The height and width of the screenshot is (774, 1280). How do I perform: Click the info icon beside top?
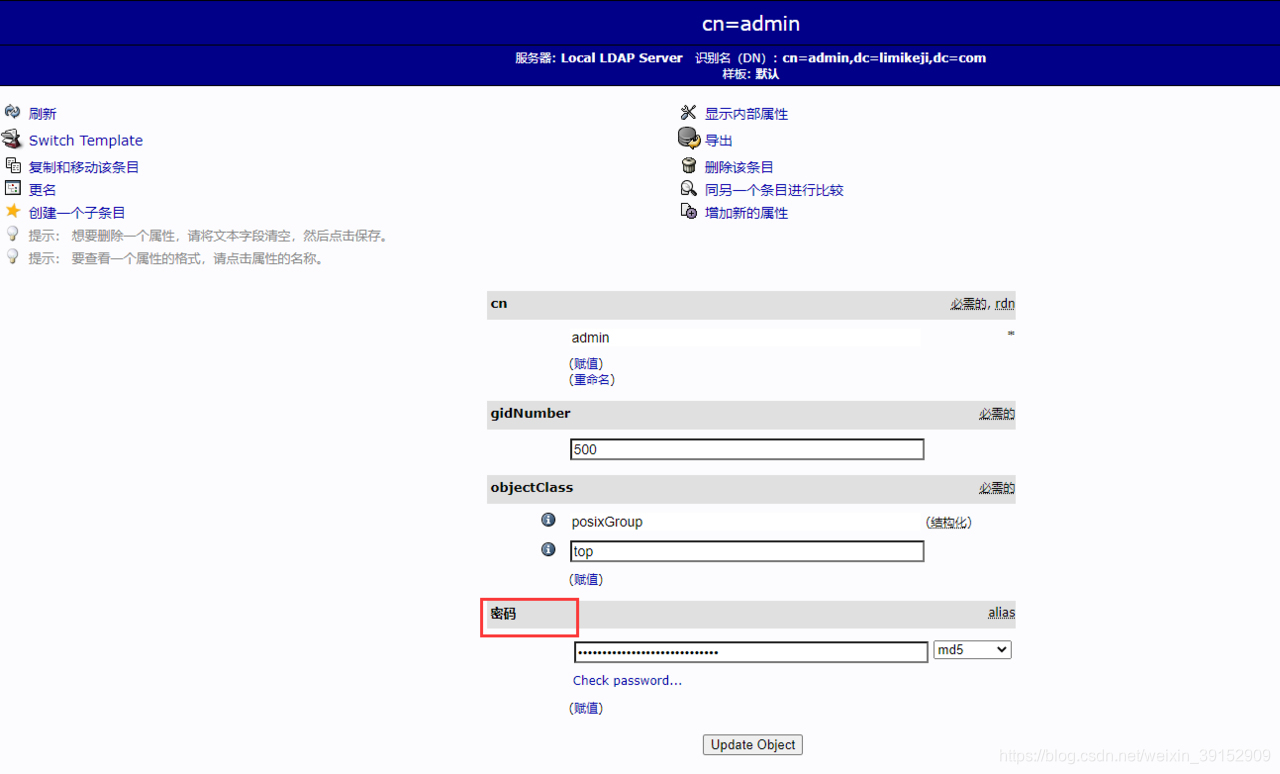pyautogui.click(x=548, y=549)
